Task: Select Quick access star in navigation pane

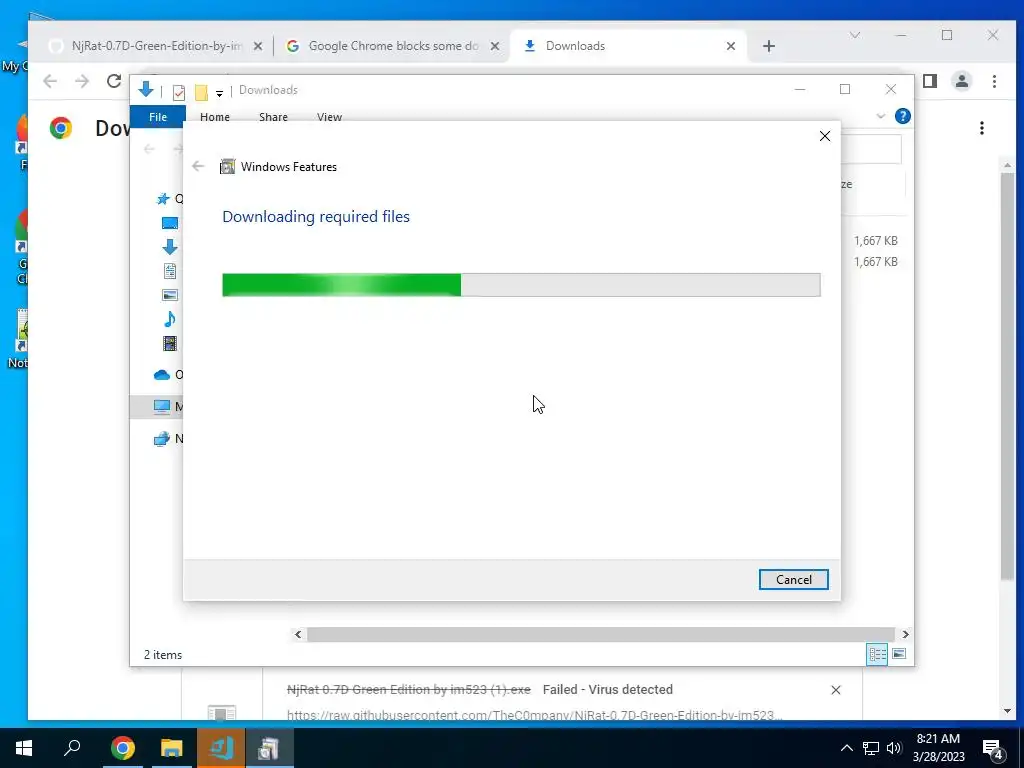Action: click(x=163, y=199)
